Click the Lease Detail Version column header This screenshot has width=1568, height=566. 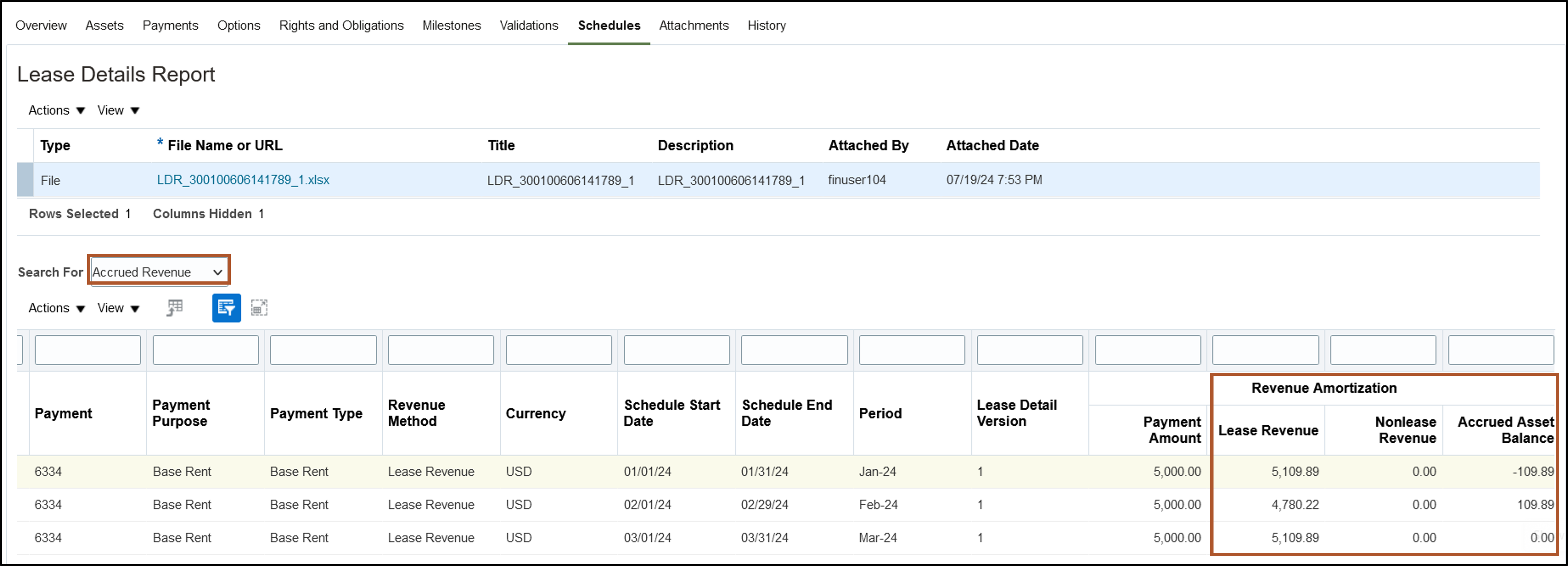[1017, 413]
